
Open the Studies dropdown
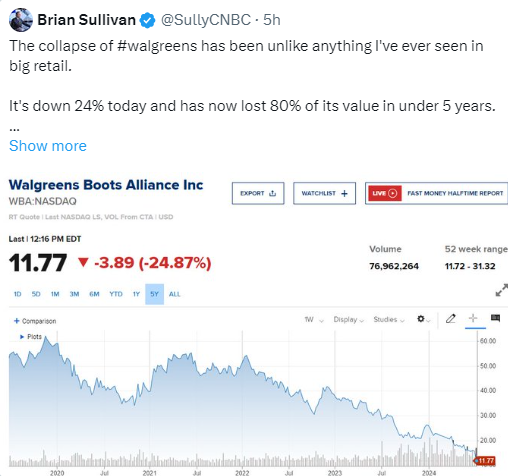click(x=389, y=320)
